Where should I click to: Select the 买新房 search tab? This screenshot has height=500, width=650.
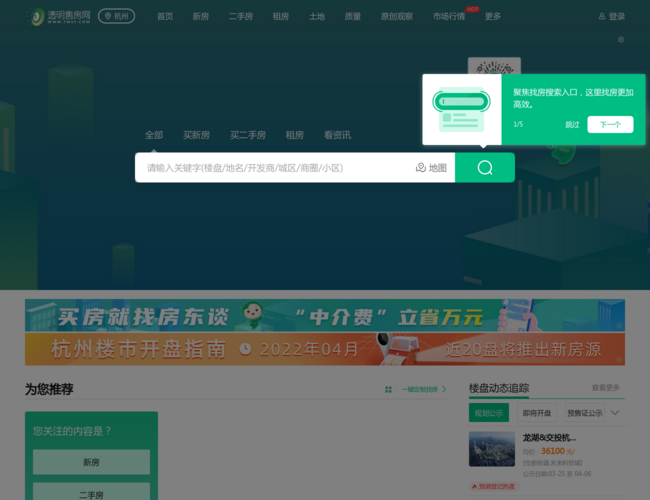coord(196,135)
